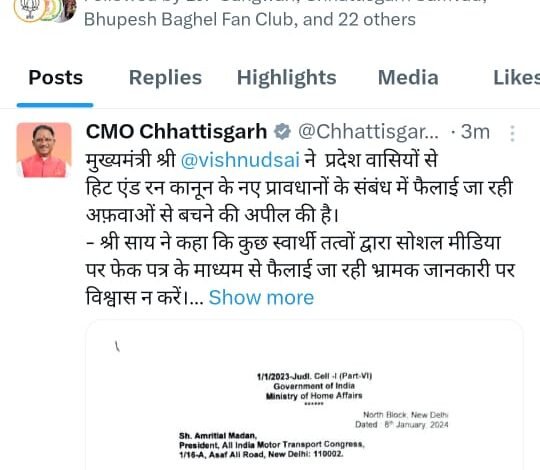Screen dimensions: 540x470
Task: Open the Posts tab
Action: (x=55, y=77)
